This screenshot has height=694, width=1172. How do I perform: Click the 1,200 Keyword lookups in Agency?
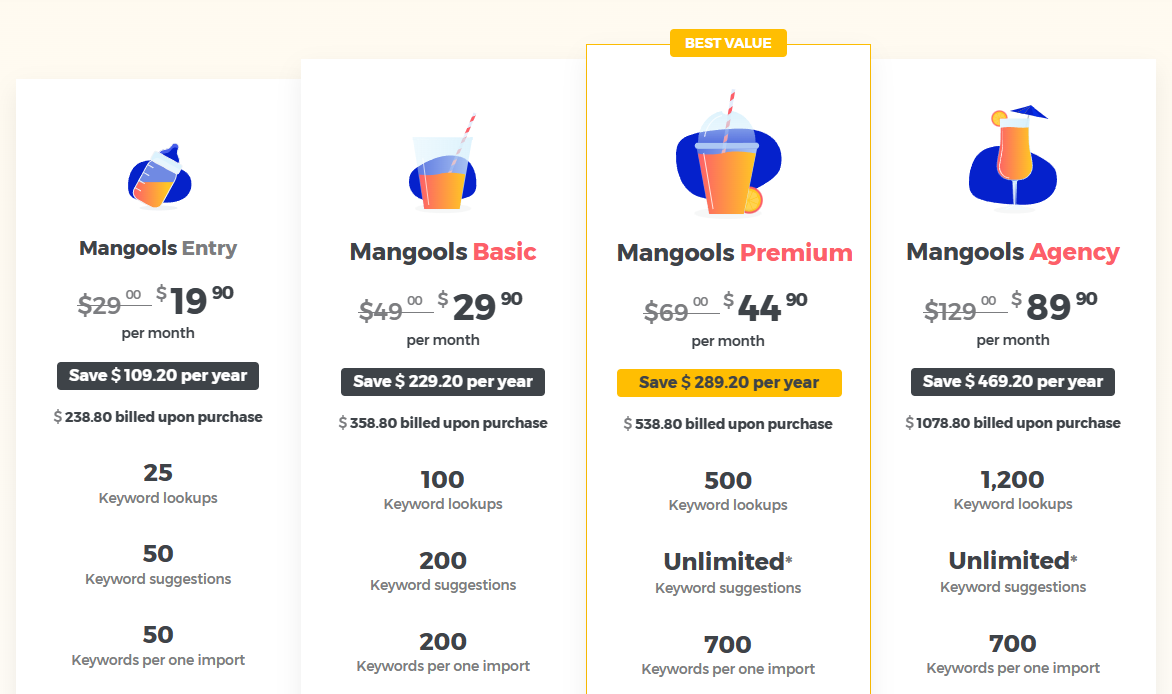1013,490
